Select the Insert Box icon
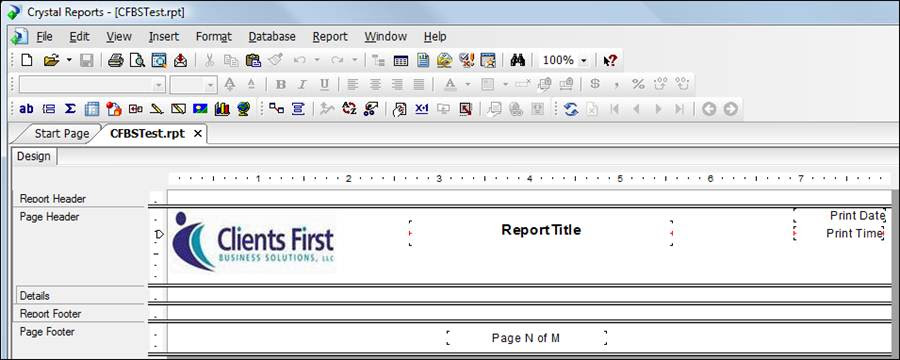This screenshot has height=360, width=900. [179, 109]
